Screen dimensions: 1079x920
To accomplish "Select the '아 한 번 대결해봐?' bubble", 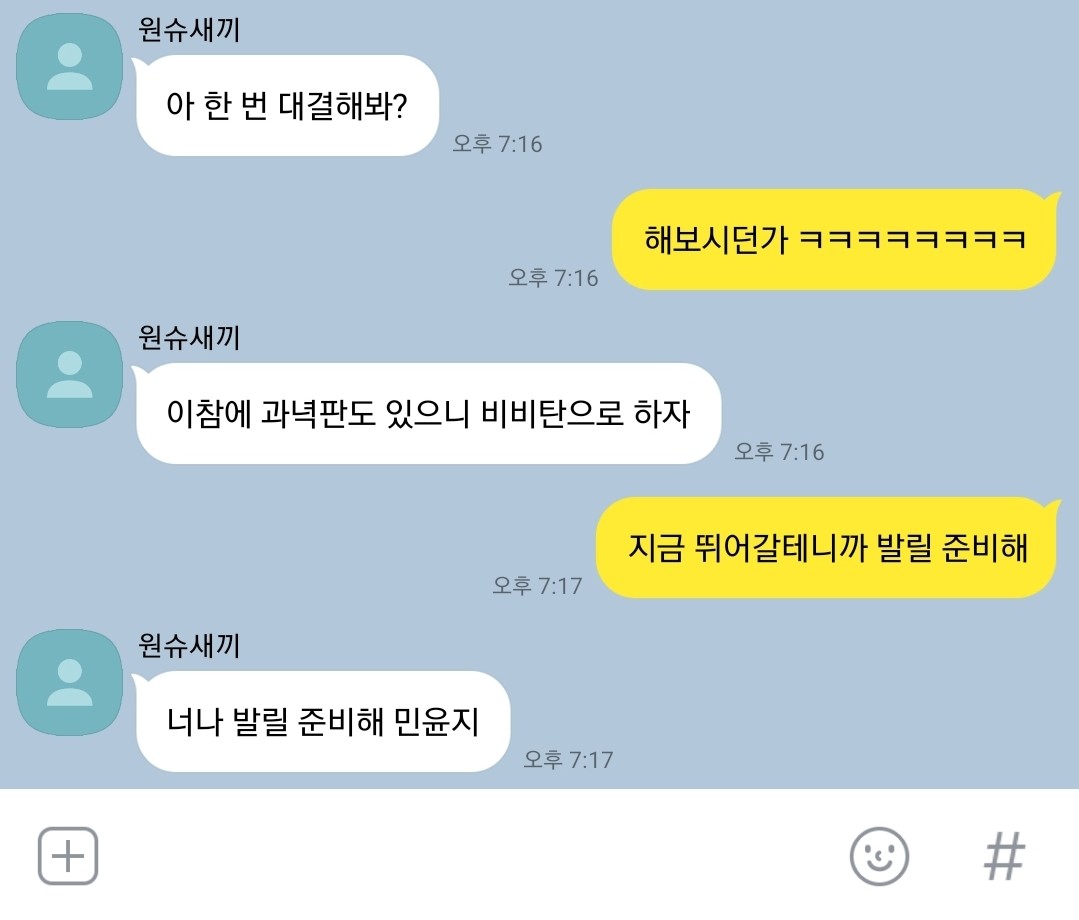I will tap(286, 105).
